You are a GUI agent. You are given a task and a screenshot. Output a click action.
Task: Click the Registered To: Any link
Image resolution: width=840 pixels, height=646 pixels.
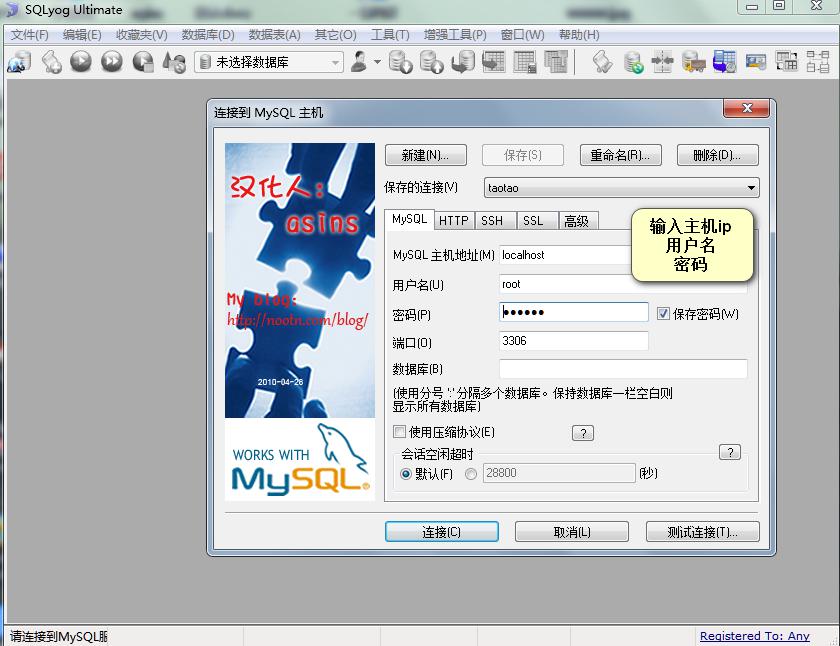click(x=754, y=636)
